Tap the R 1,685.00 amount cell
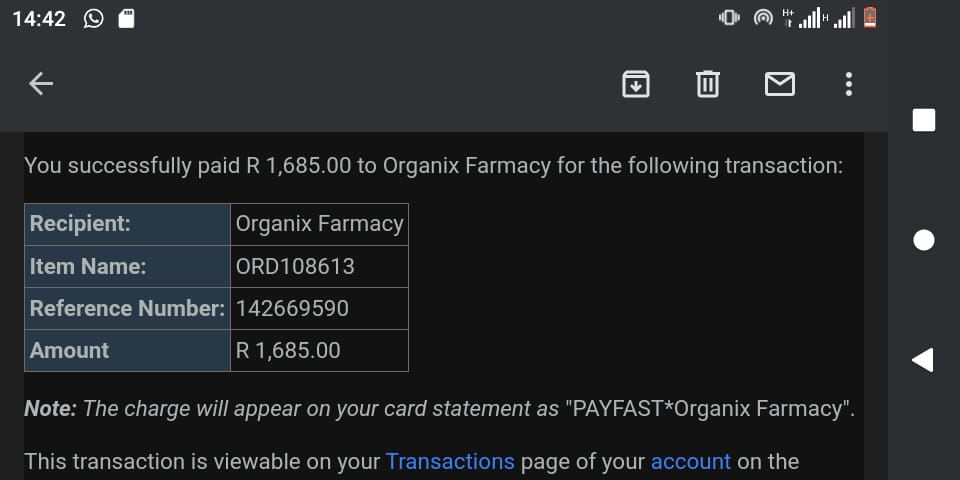Viewport: 960px width, 480px height. click(x=319, y=351)
